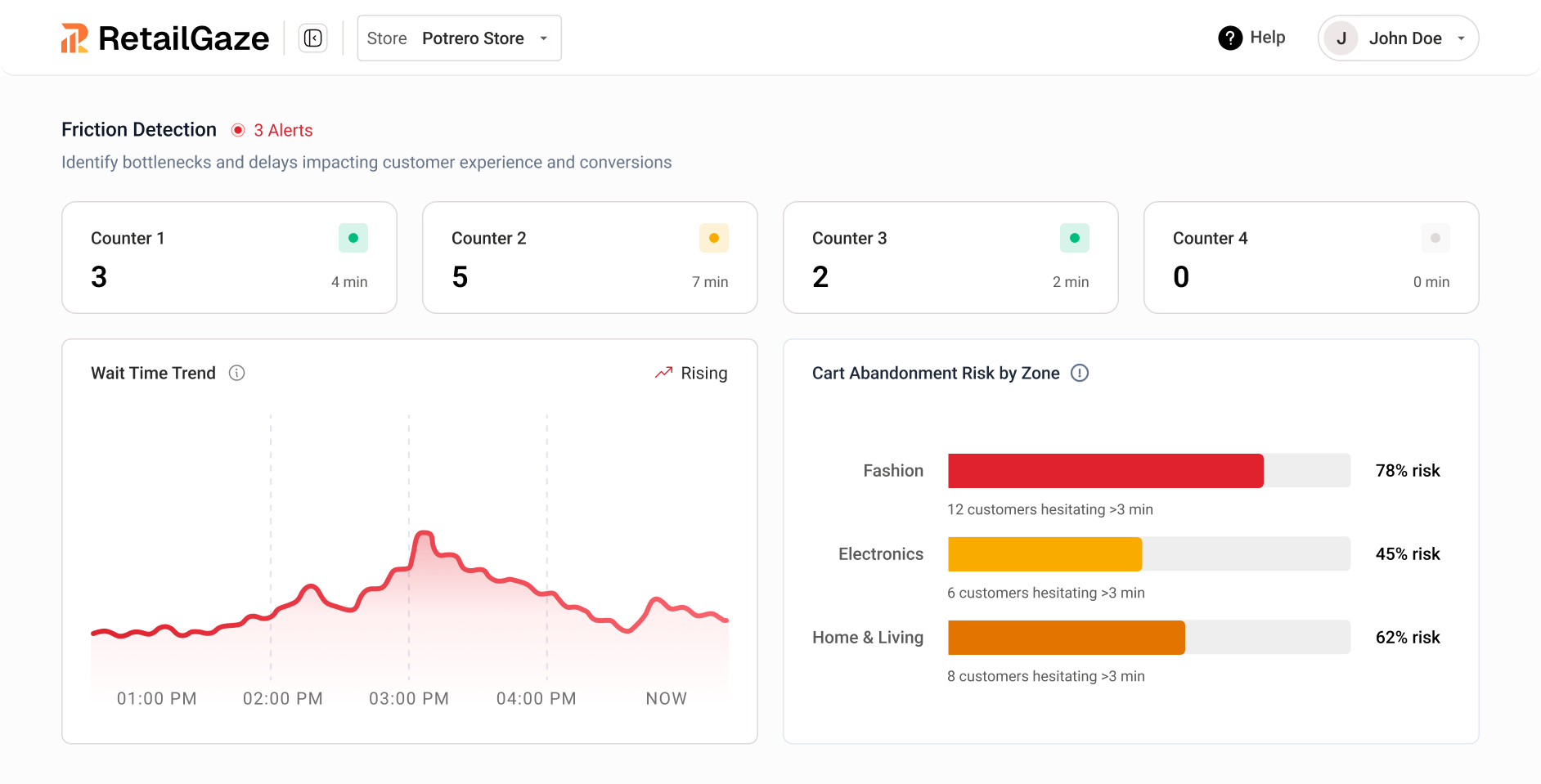Select the Counter 2 card
The width and height of the screenshot is (1541, 784).
click(590, 258)
